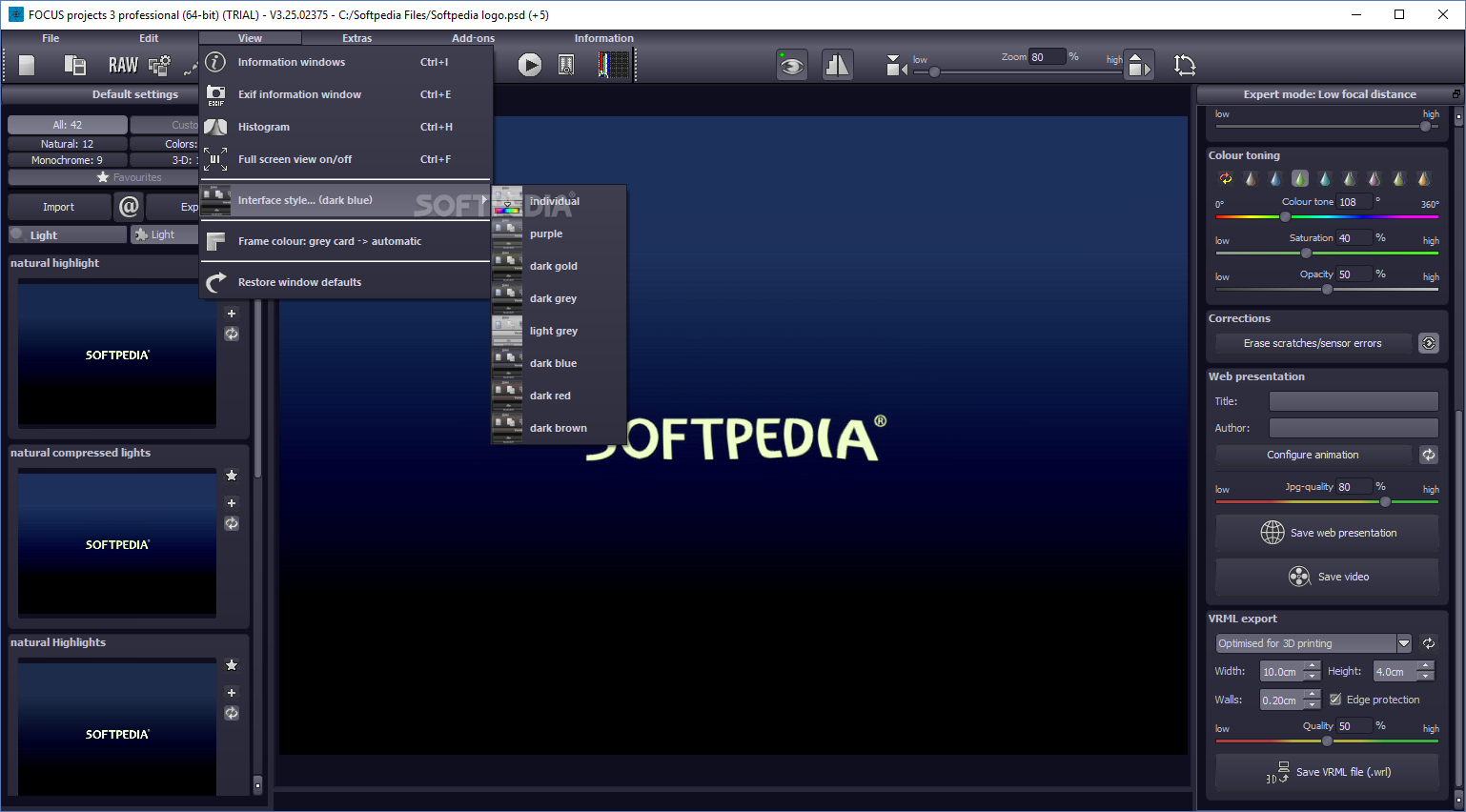Select the Natural: 12 presets filter
The width and height of the screenshot is (1466, 812).
click(68, 144)
